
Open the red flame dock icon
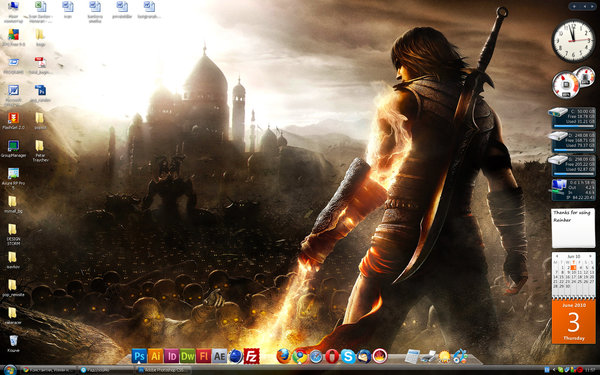tap(380, 356)
